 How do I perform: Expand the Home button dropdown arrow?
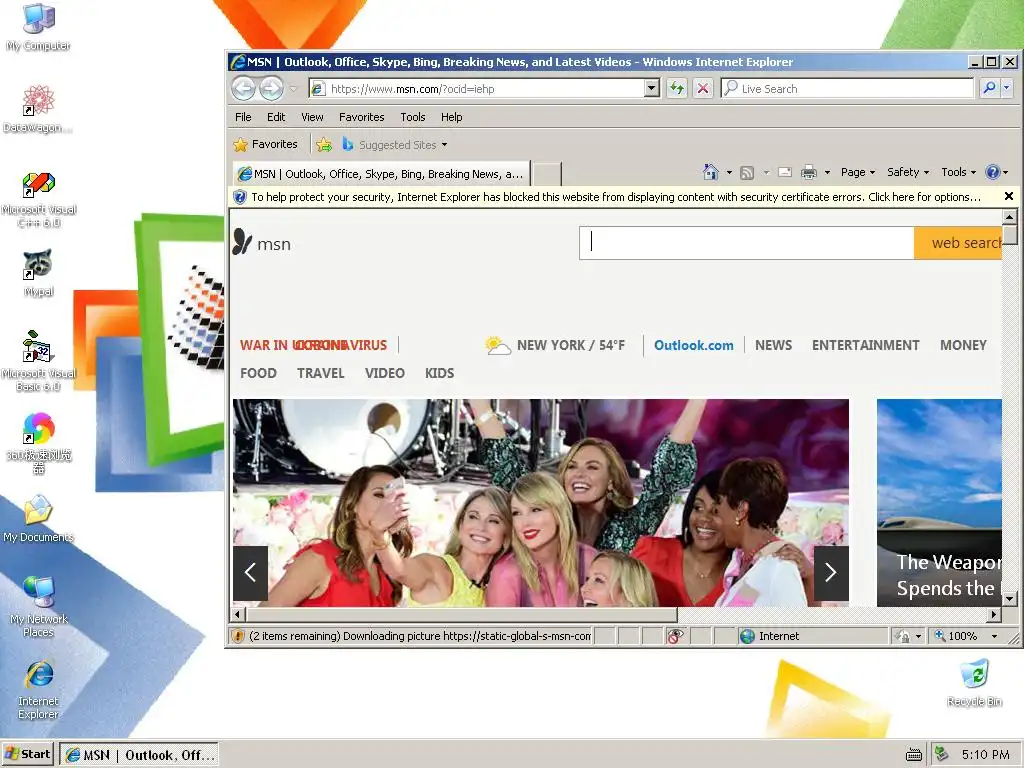tap(729, 172)
